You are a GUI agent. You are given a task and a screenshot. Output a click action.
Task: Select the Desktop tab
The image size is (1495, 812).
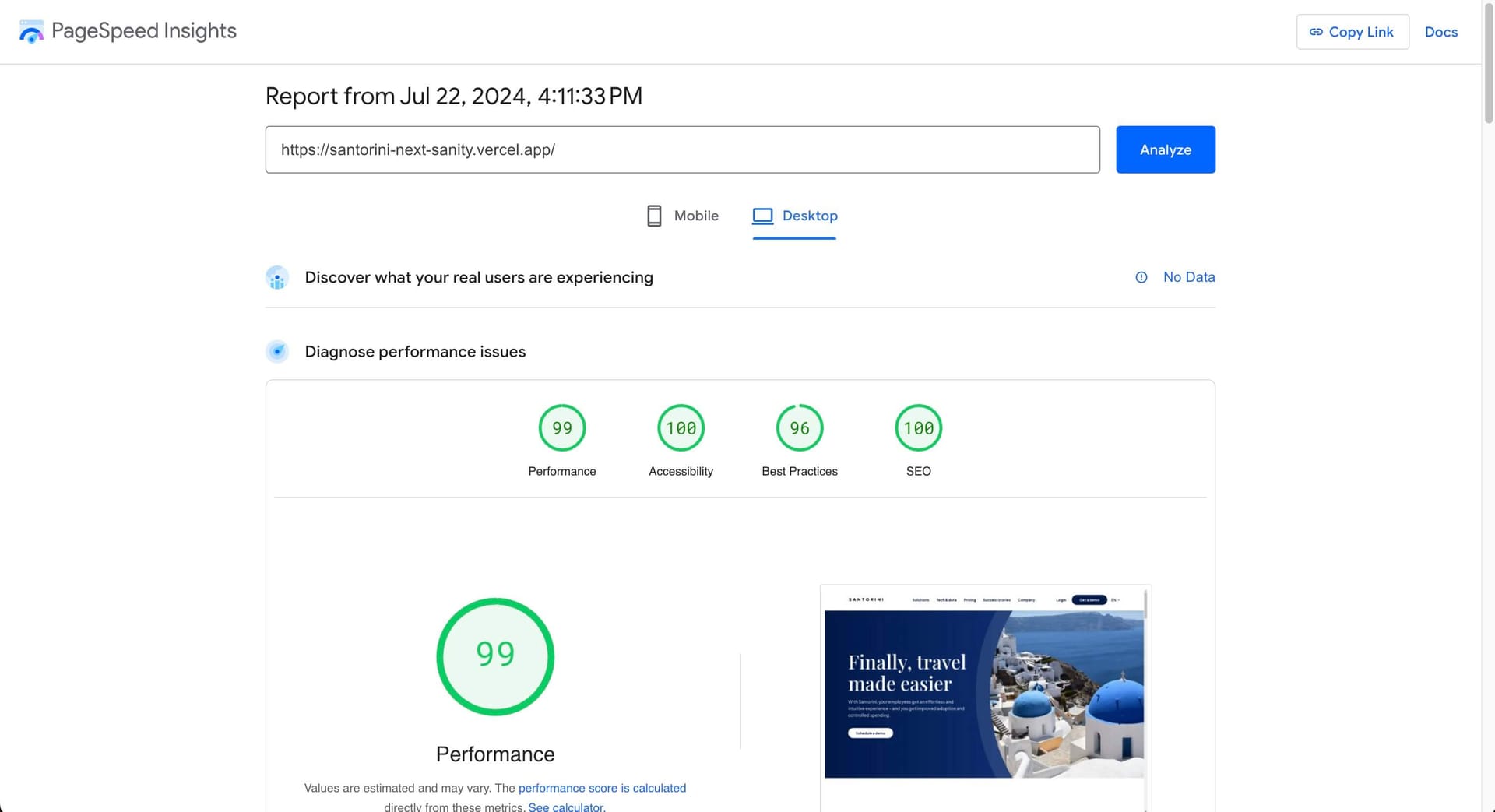810,216
